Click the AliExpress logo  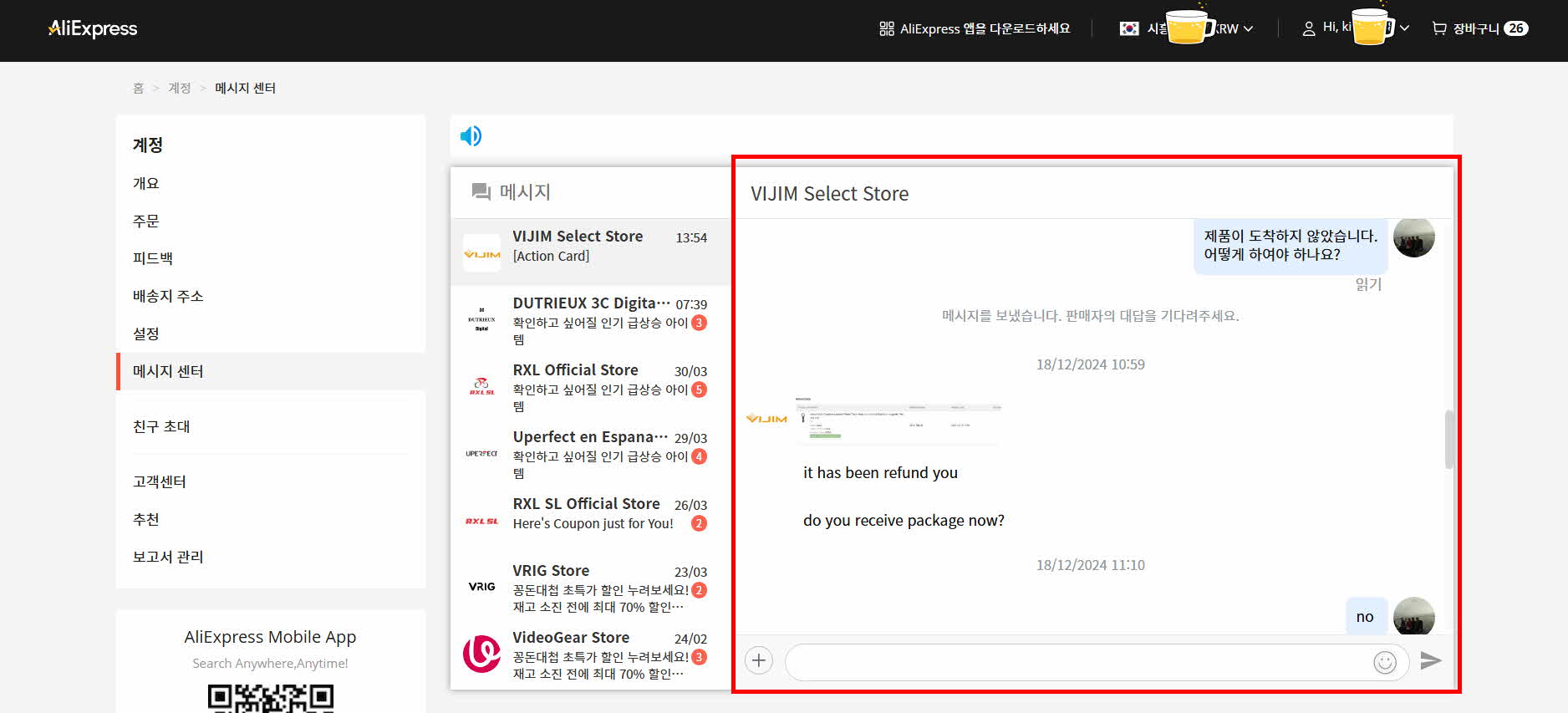tap(92, 28)
